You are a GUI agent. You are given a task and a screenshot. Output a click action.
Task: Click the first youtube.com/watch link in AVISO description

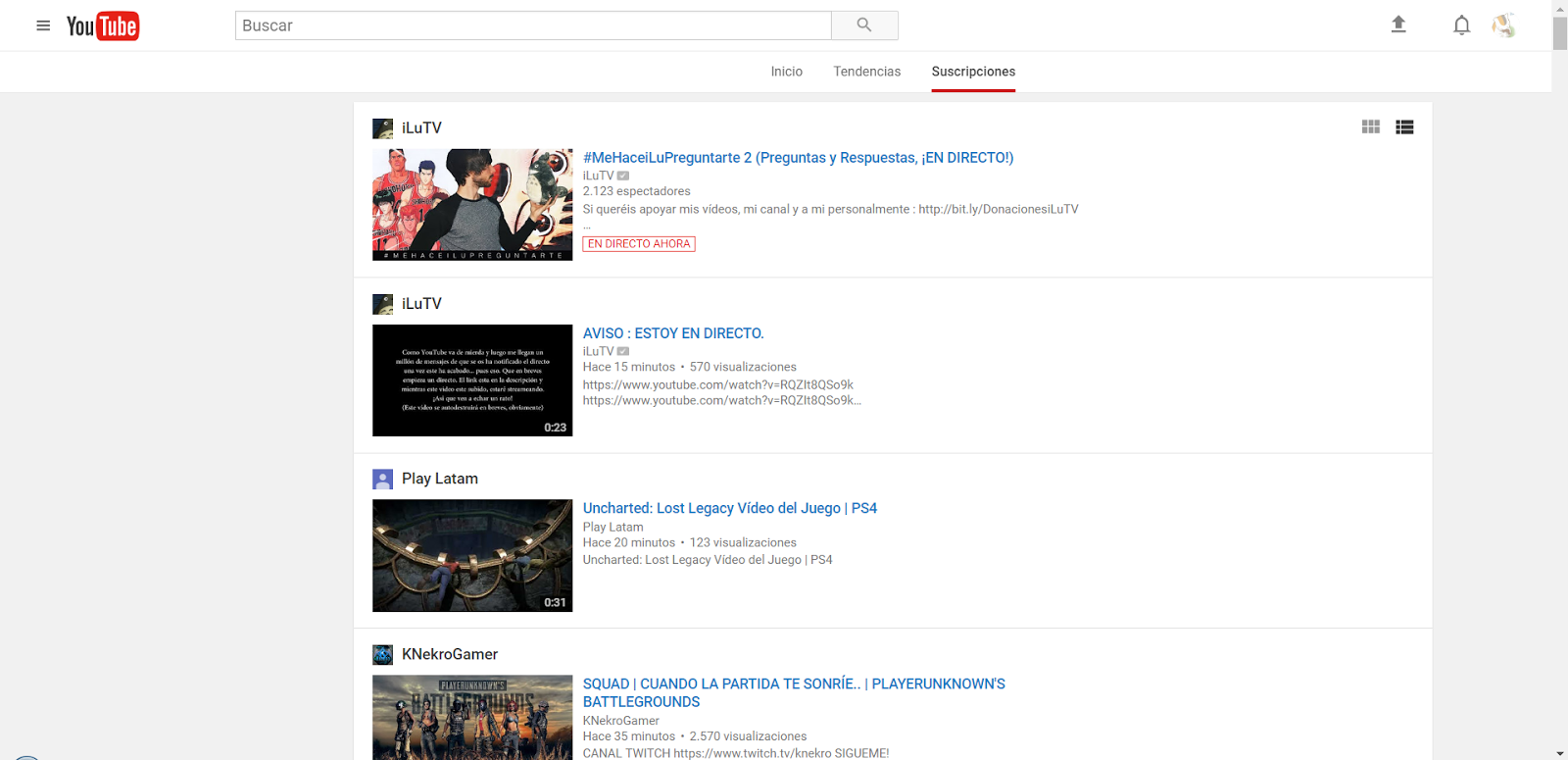[x=718, y=384]
